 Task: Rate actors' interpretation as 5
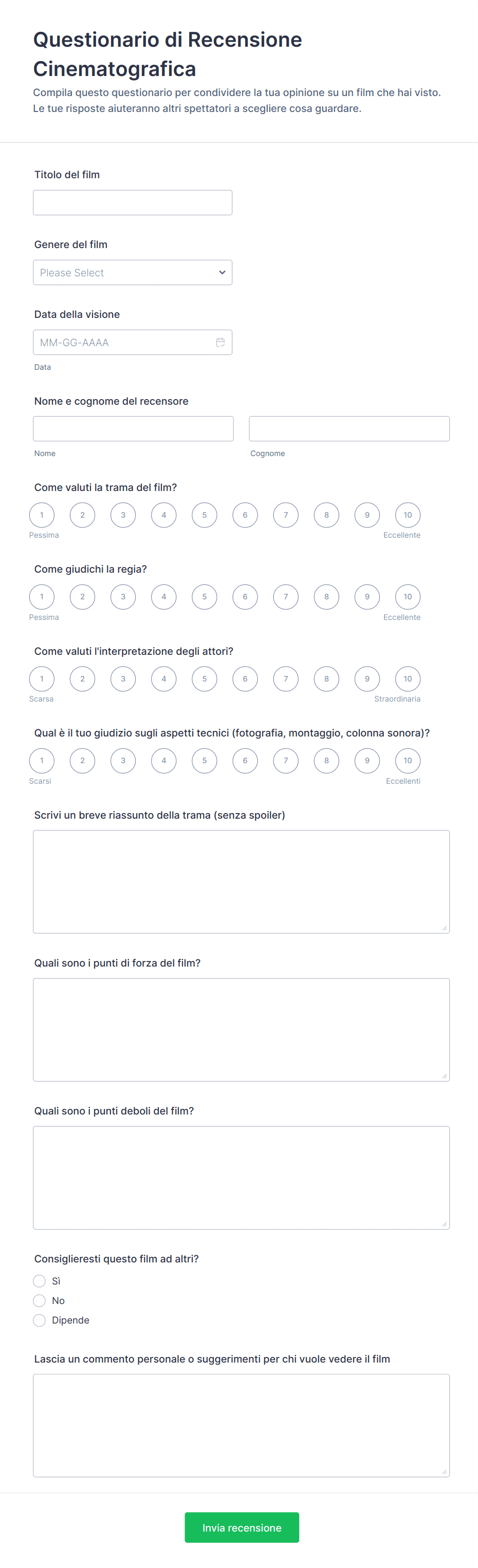pos(205,678)
